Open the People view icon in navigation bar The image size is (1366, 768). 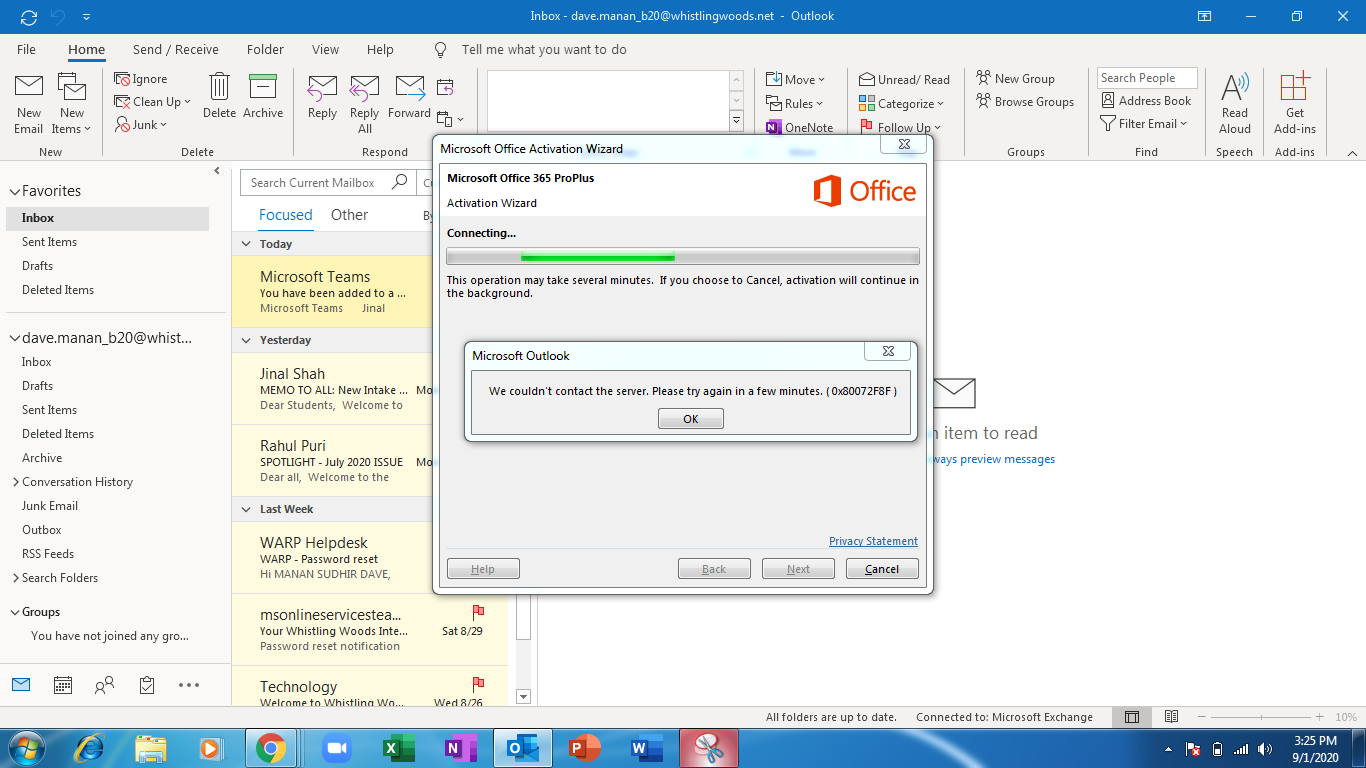(x=104, y=685)
